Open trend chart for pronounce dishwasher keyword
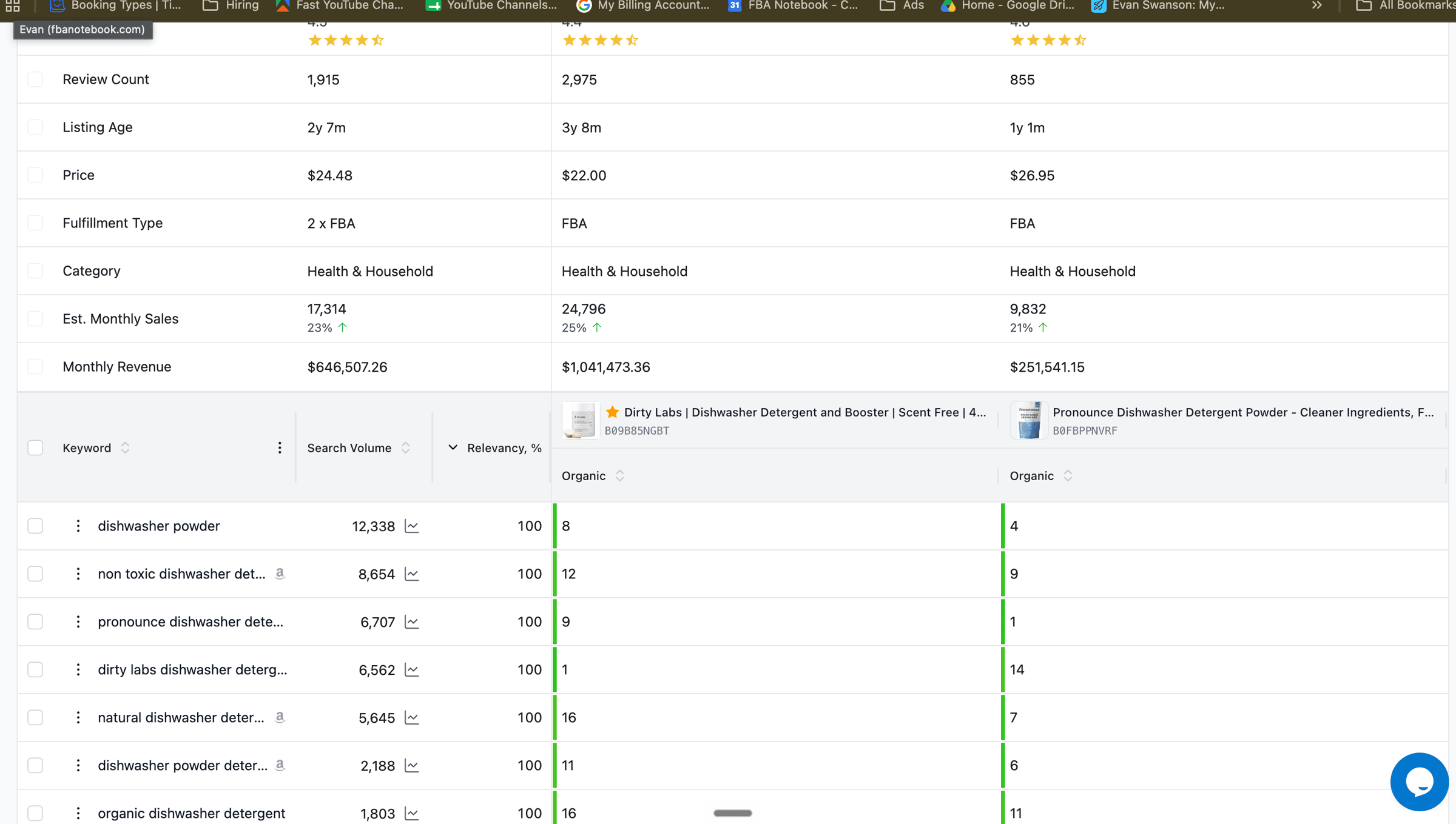The image size is (1456, 824). pyautogui.click(x=411, y=621)
